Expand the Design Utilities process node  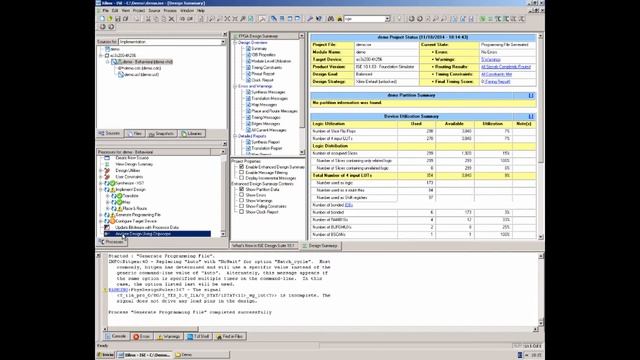[x=101, y=171]
